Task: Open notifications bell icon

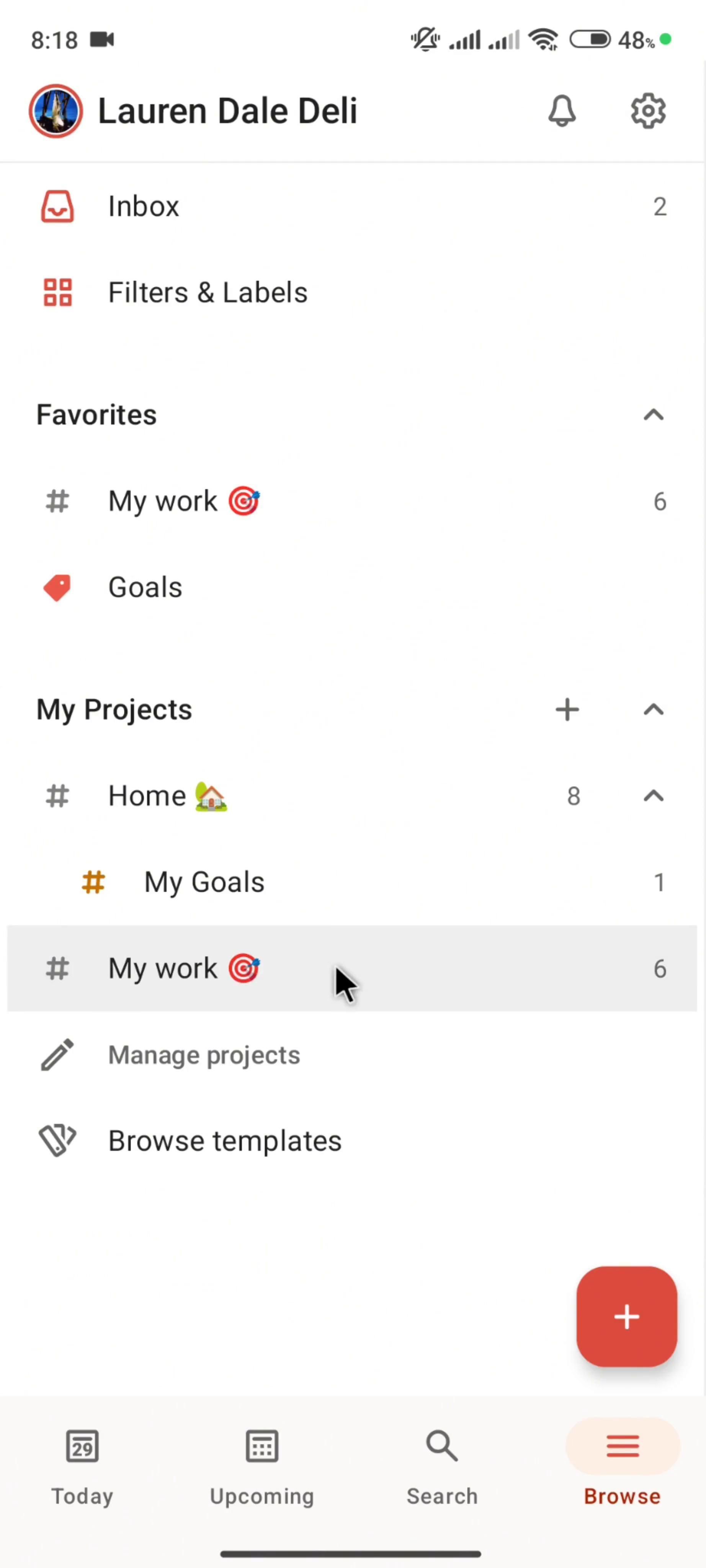Action: point(562,111)
